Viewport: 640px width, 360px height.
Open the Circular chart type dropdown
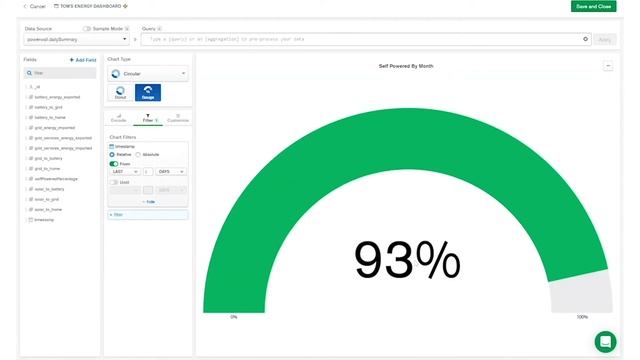point(148,73)
